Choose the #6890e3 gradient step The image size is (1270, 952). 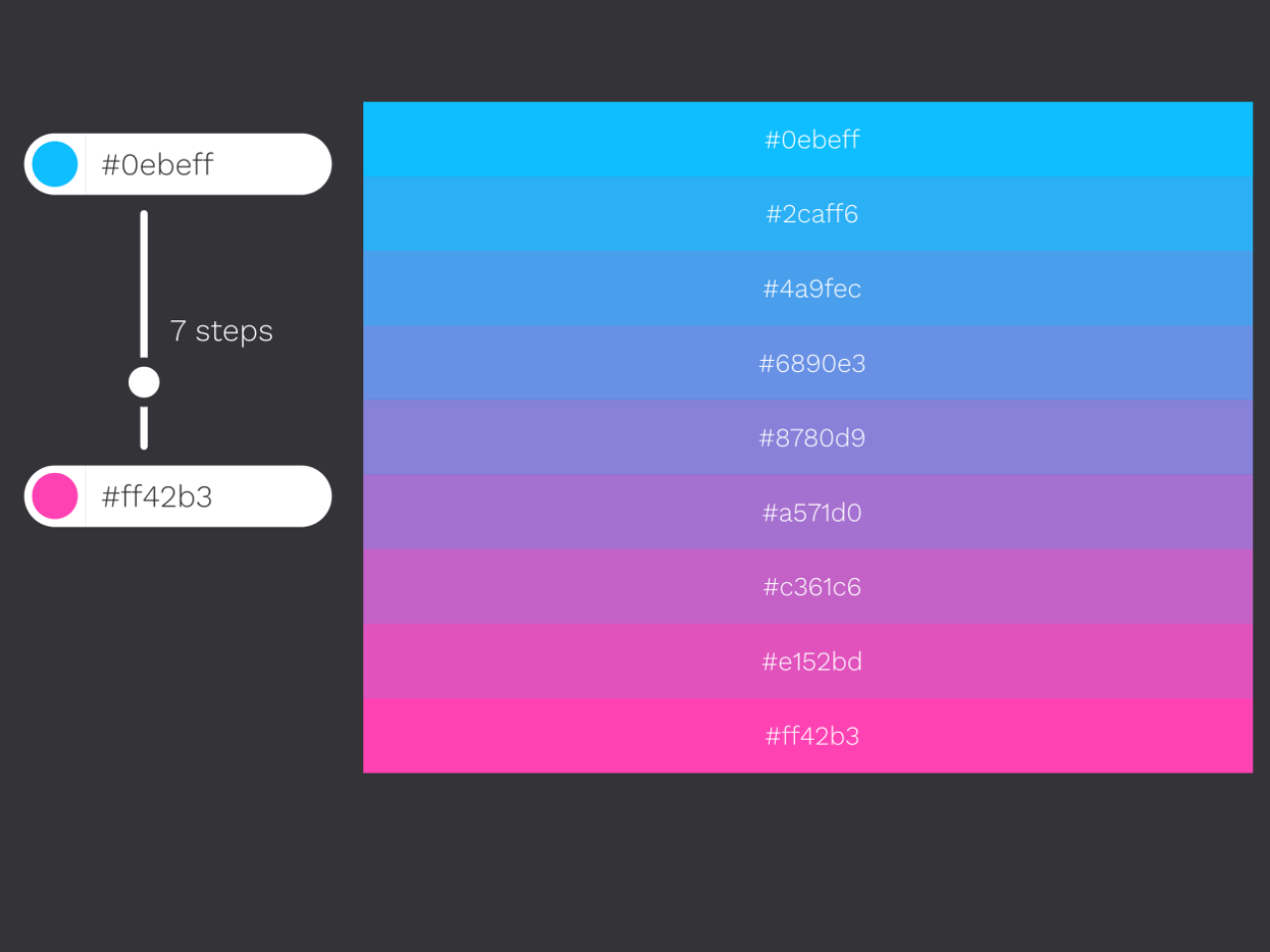click(x=808, y=363)
